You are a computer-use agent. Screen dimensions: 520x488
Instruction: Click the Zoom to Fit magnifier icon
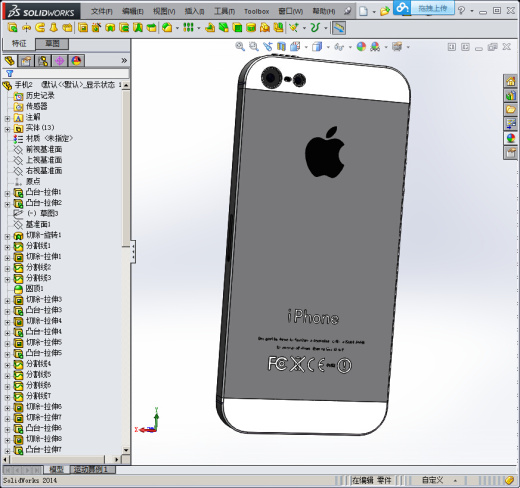coord(240,47)
